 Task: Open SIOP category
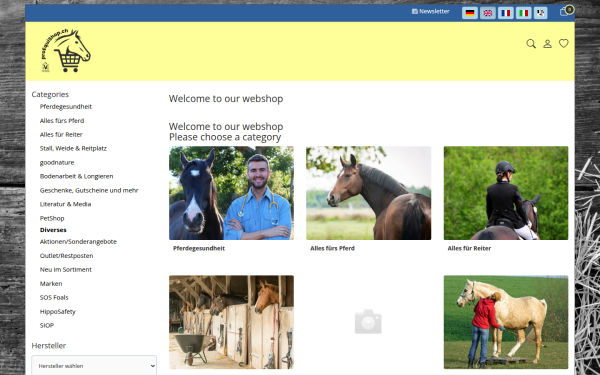(47, 325)
